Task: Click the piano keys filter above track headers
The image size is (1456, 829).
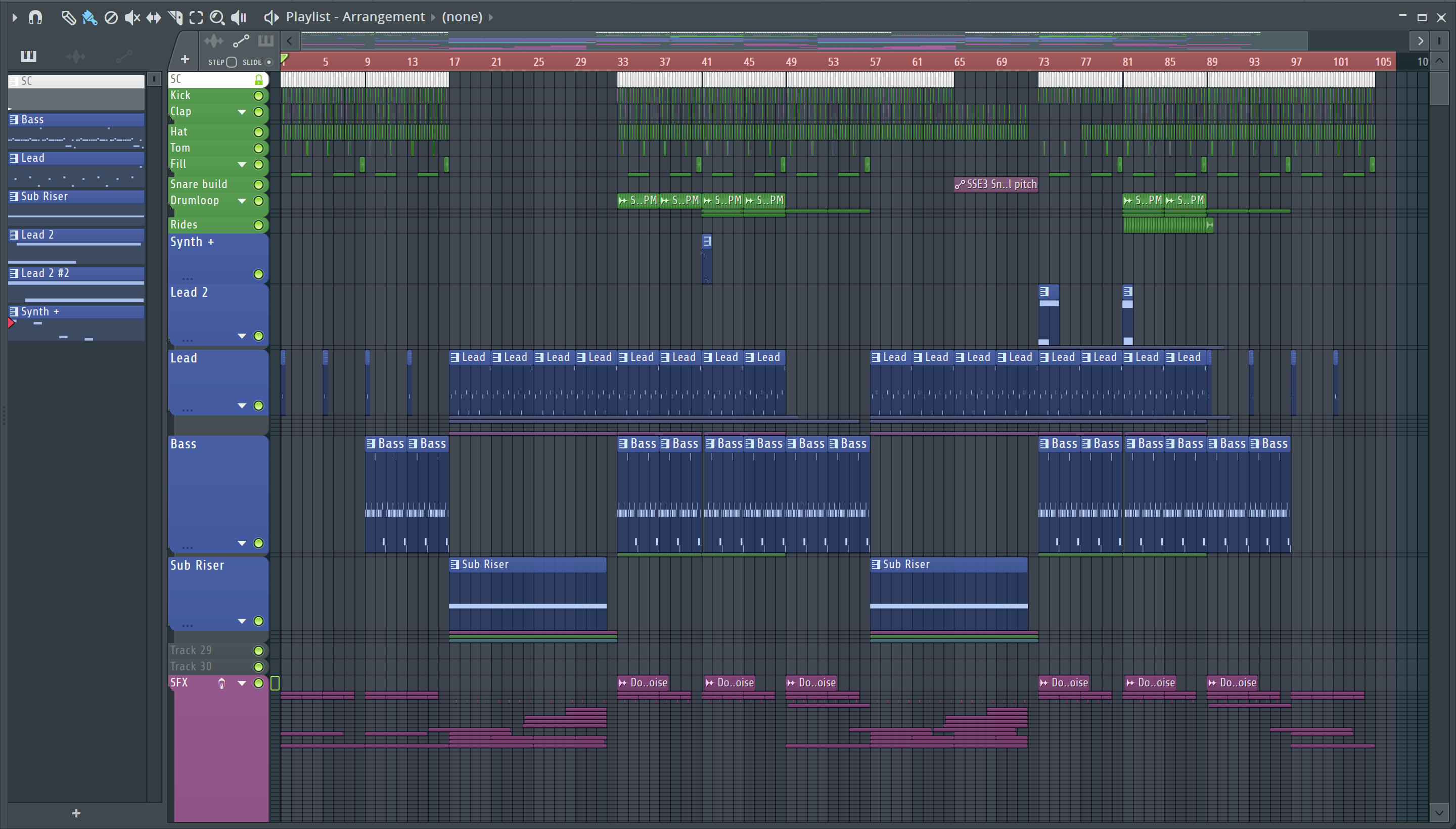Action: point(265,41)
